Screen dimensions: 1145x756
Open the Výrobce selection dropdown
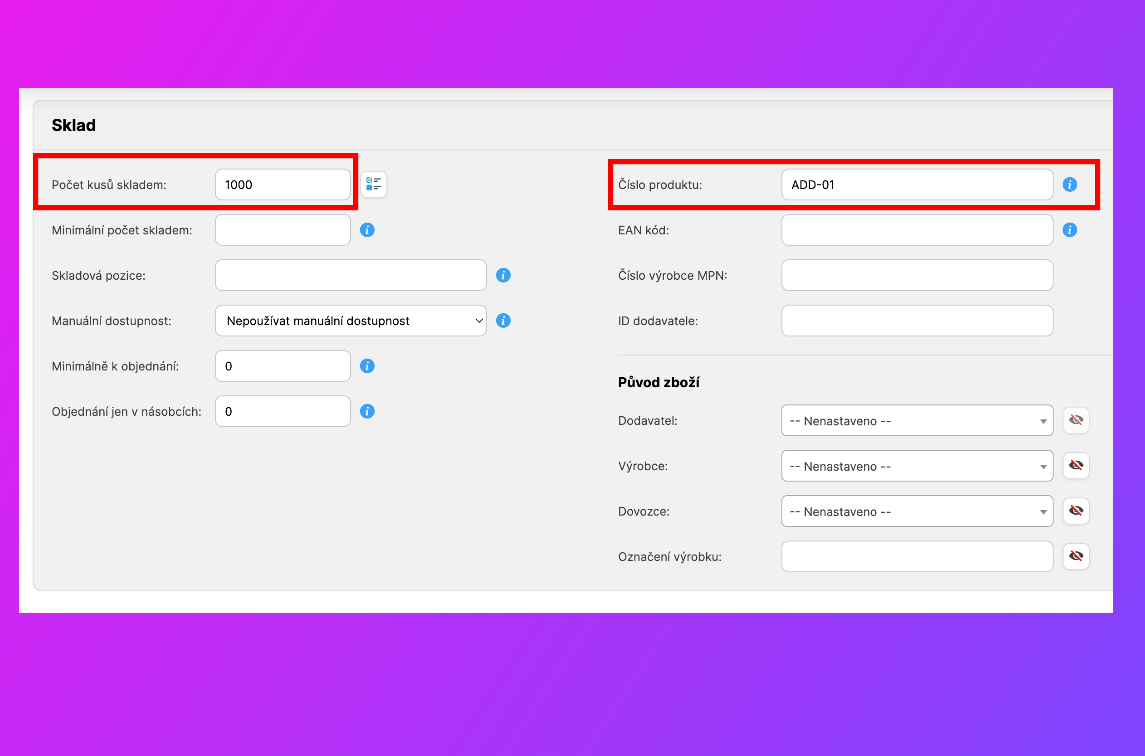(916, 466)
